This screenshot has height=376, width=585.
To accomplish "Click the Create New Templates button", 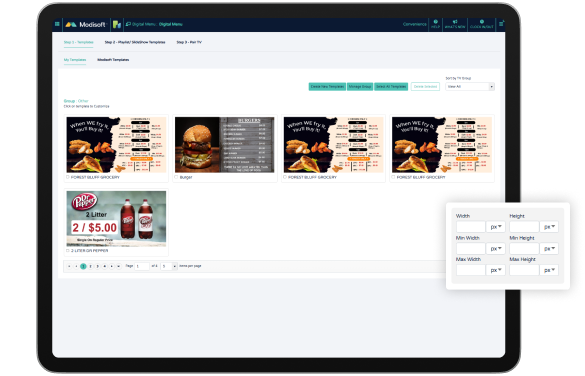I will point(327,87).
